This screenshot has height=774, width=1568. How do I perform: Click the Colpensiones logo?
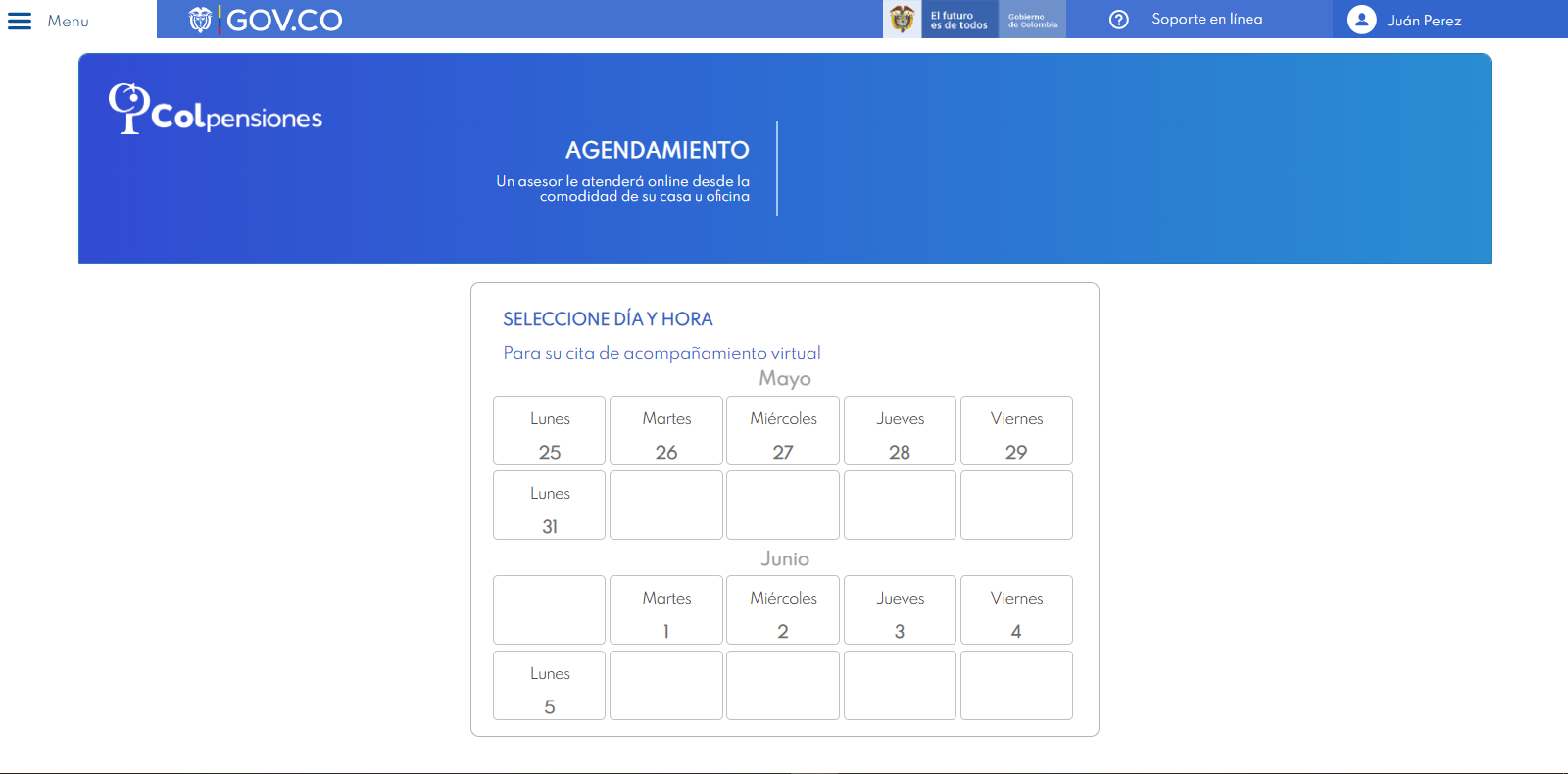coord(216,109)
